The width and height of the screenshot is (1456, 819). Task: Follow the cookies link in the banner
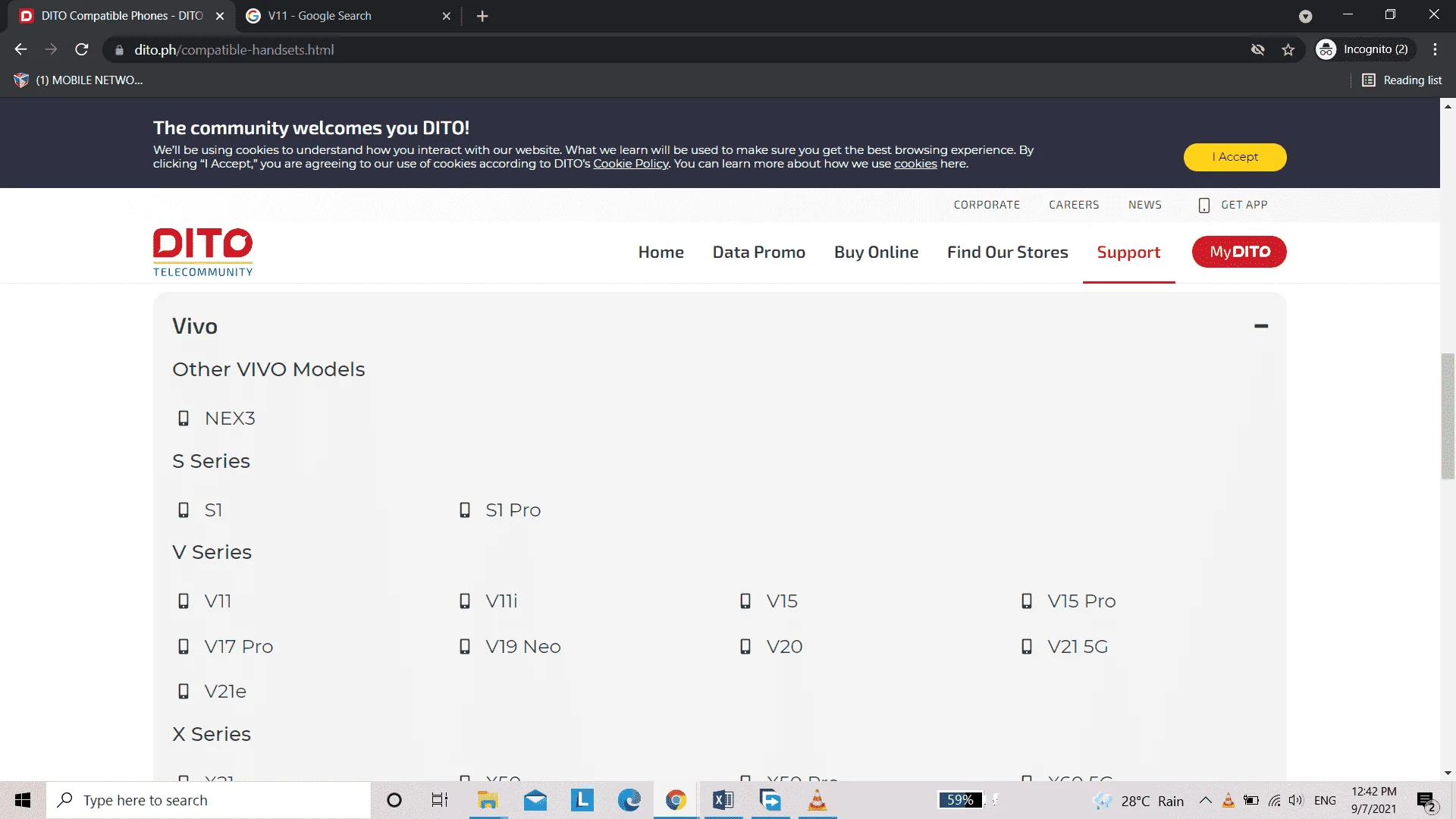(x=915, y=164)
